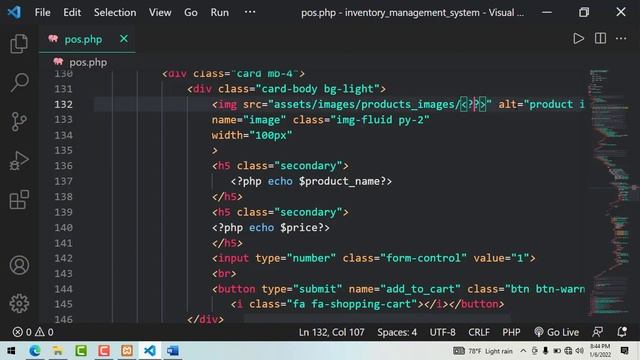The image size is (640, 360).
Task: Change the CRLF end of line sequence
Action: (479, 332)
